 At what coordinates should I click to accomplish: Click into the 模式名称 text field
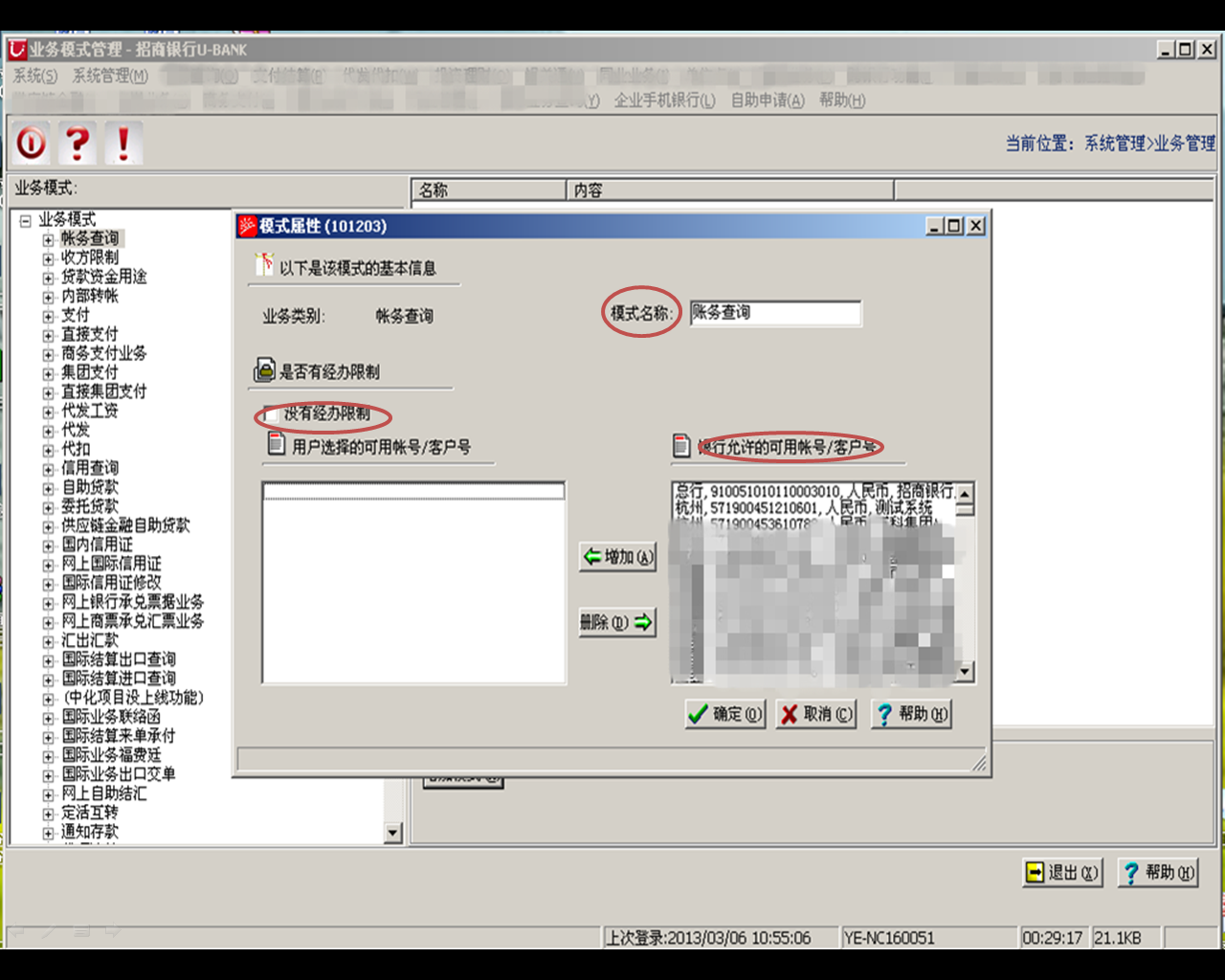775,313
